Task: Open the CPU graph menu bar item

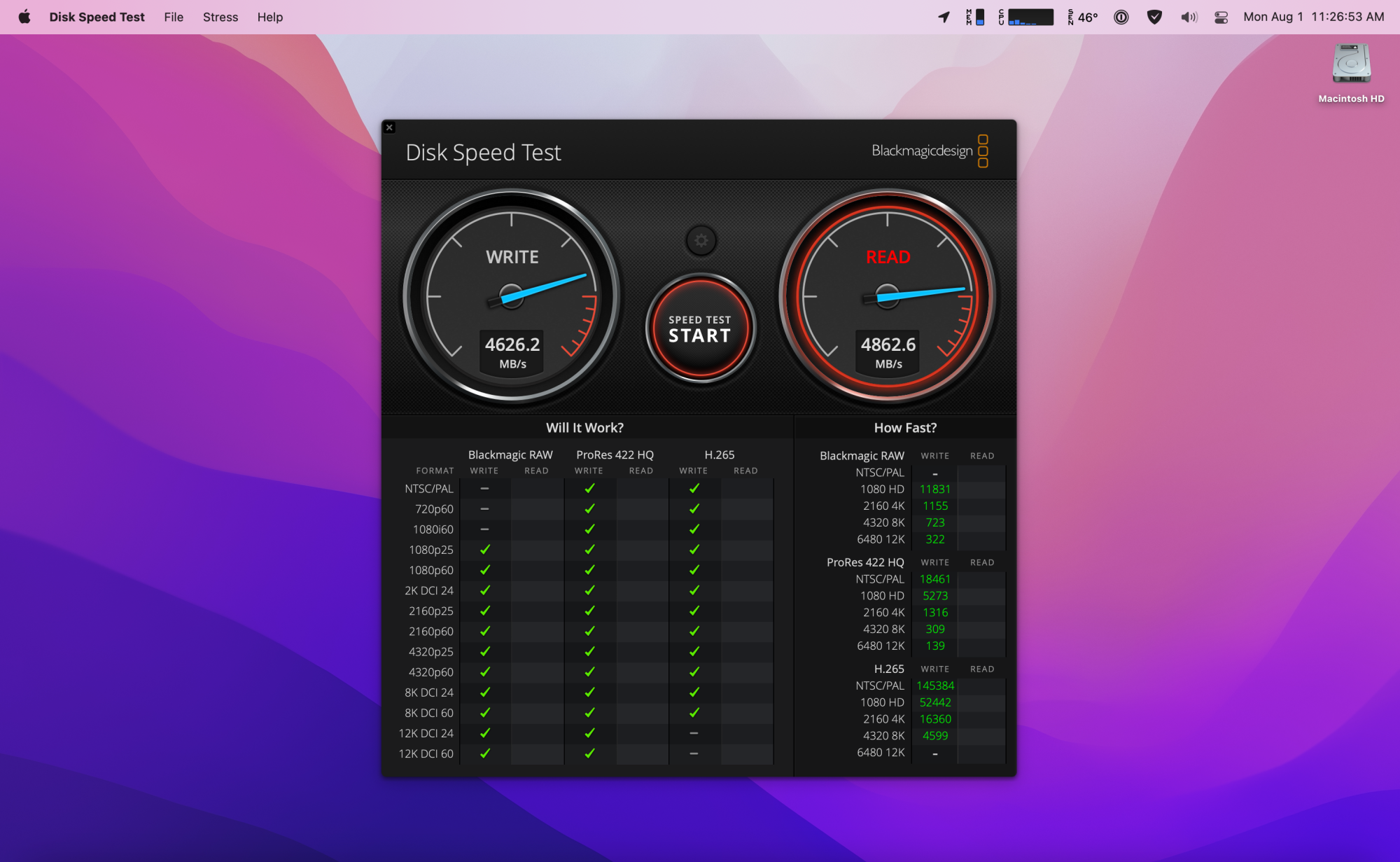Action: pos(1025,17)
